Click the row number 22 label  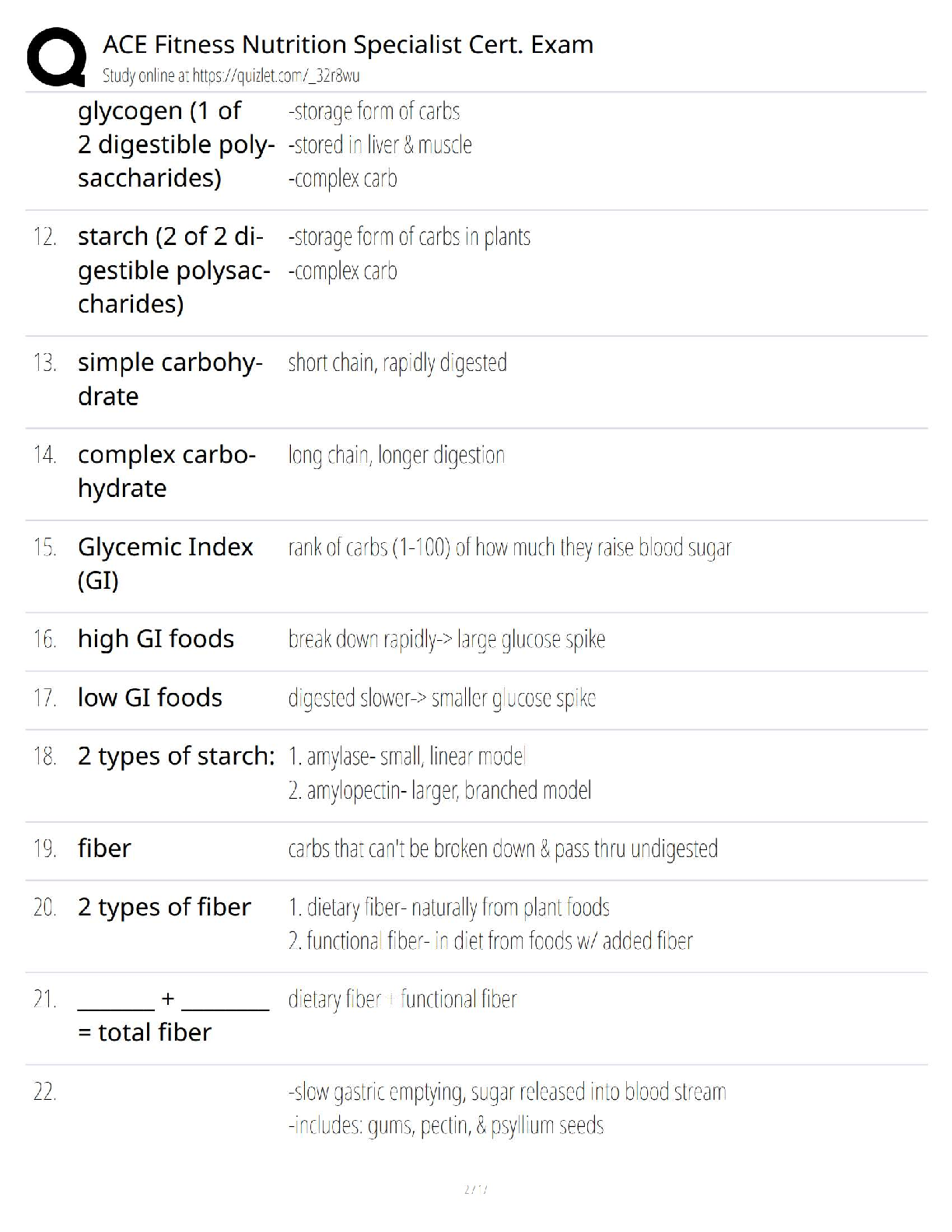click(44, 1092)
